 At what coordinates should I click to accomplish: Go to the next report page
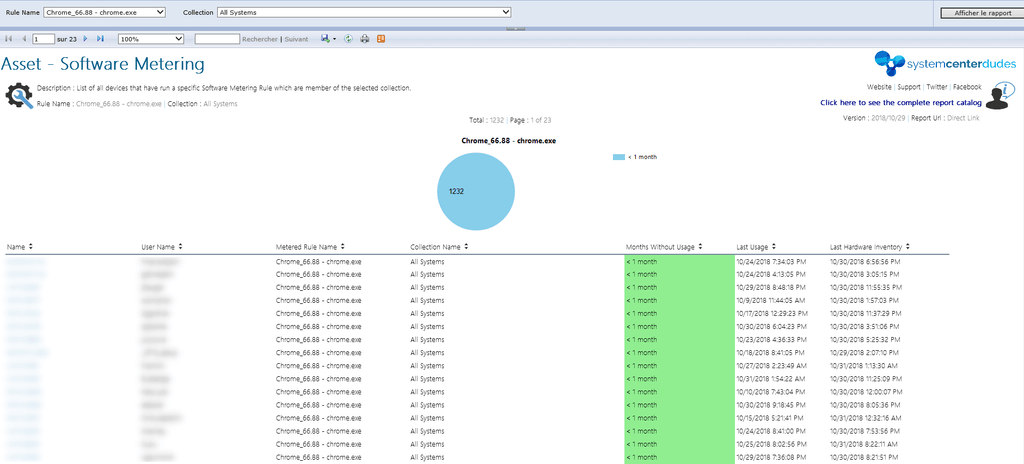pos(86,39)
